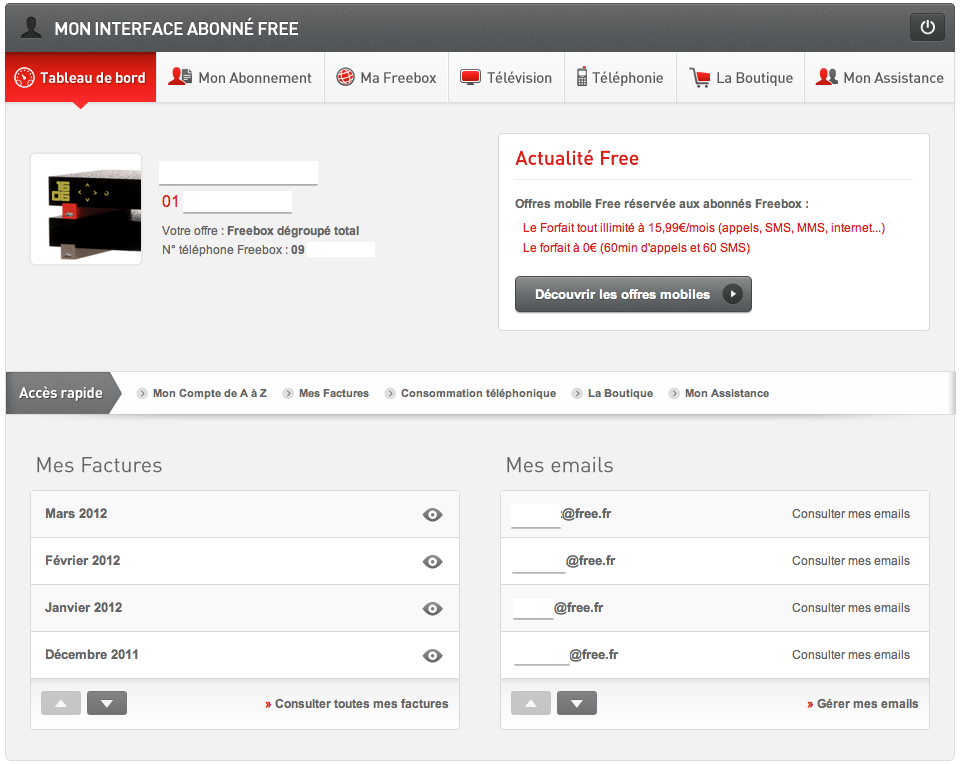Click the La Boutique shopping cart icon
Viewport: 960px width, 764px height.
click(x=700, y=77)
